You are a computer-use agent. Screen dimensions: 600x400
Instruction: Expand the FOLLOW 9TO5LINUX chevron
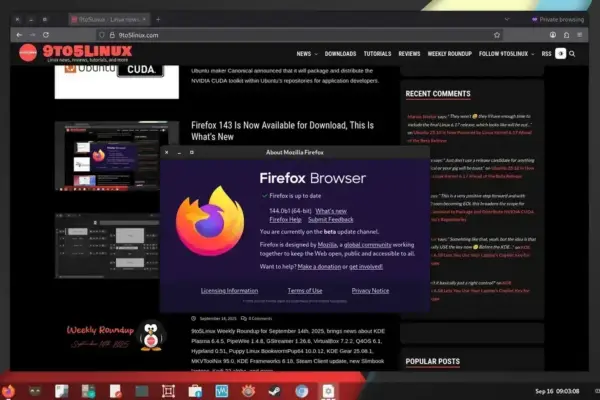533,54
